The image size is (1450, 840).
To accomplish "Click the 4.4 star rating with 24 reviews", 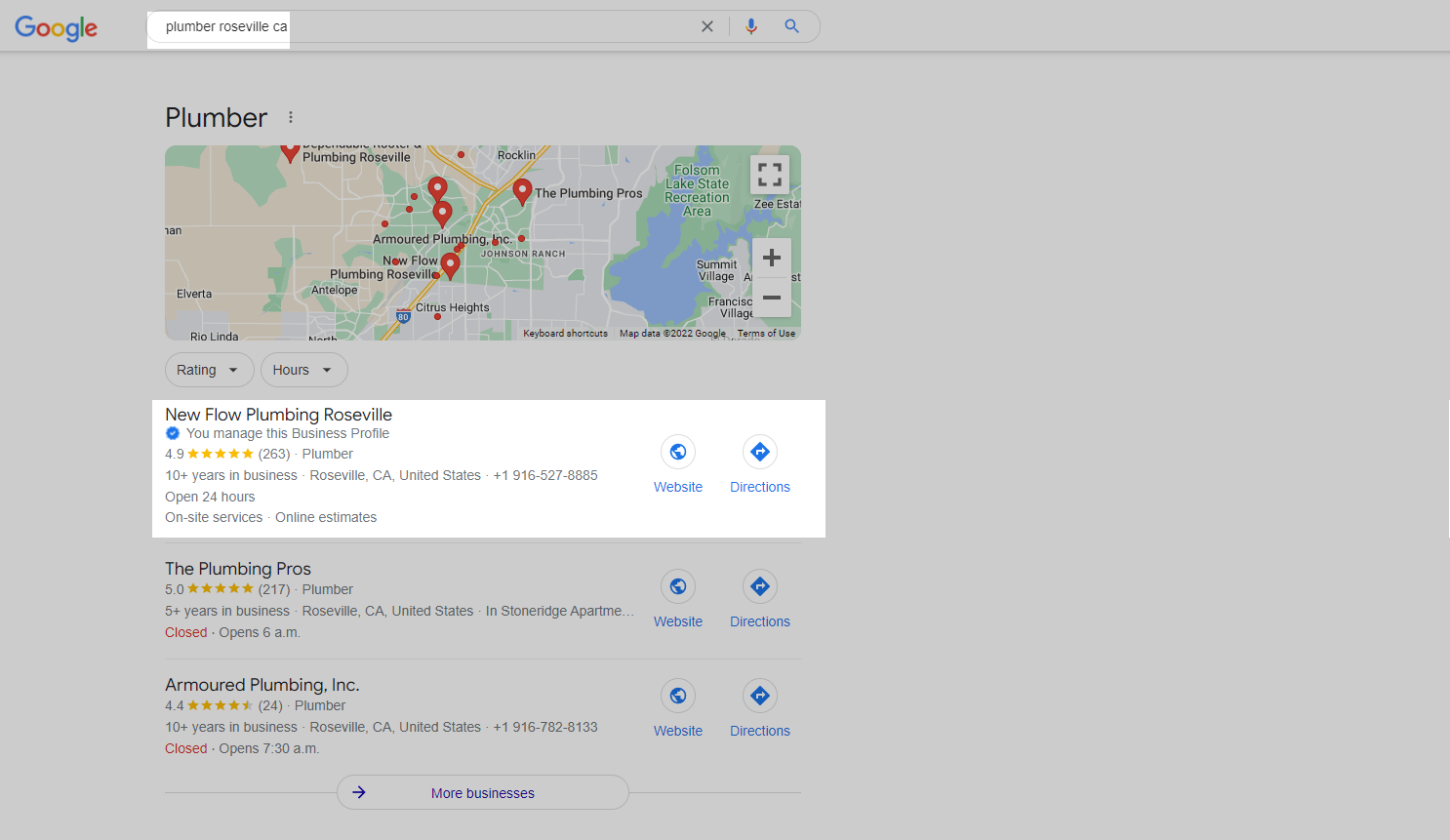I will (223, 705).
